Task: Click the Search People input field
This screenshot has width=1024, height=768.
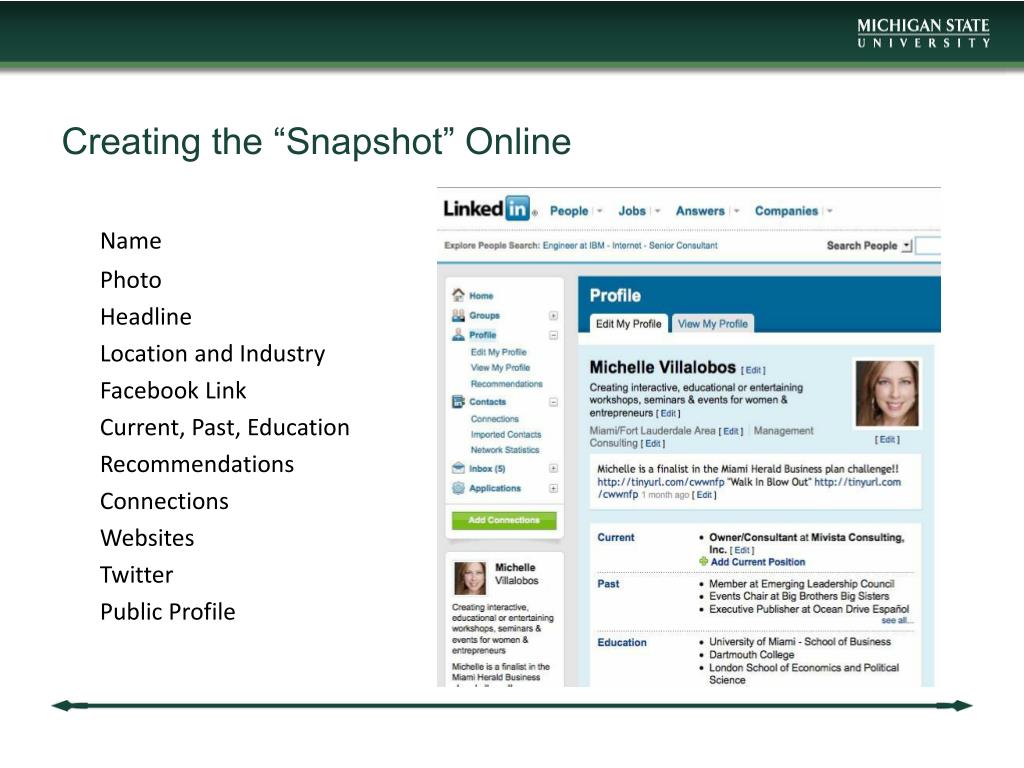Action: click(x=928, y=246)
